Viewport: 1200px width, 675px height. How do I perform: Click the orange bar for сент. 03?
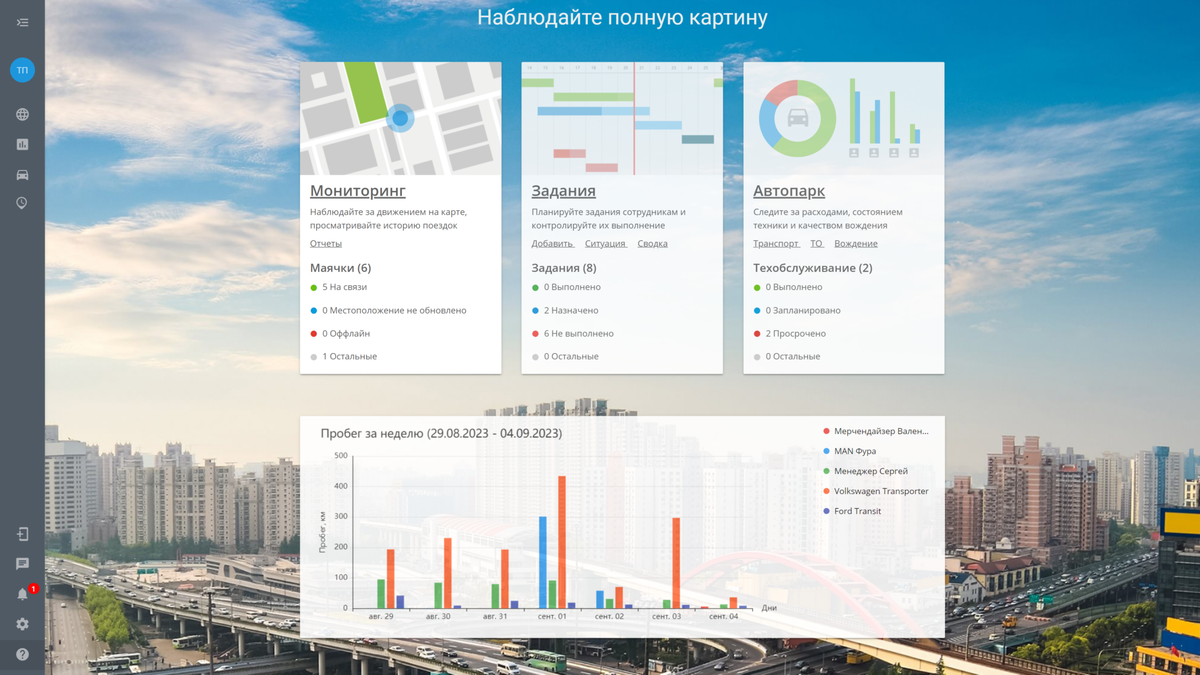(x=676, y=563)
